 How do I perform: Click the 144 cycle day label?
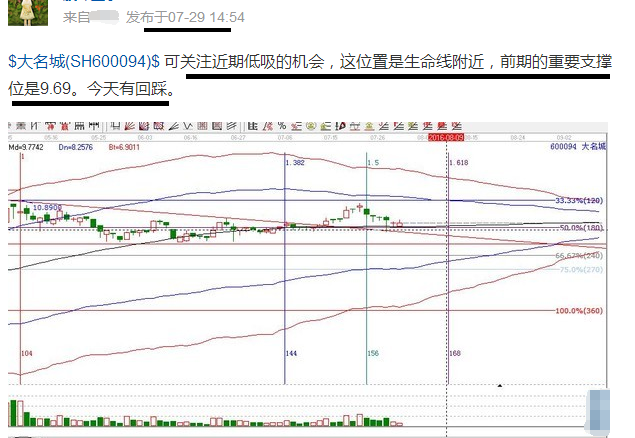(292, 354)
